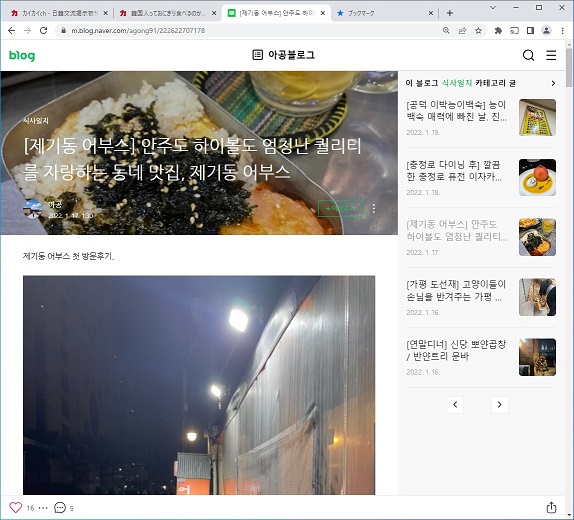The width and height of the screenshot is (574, 520).
Task: Close the ブックマーク tab
Action: [x=431, y=13]
